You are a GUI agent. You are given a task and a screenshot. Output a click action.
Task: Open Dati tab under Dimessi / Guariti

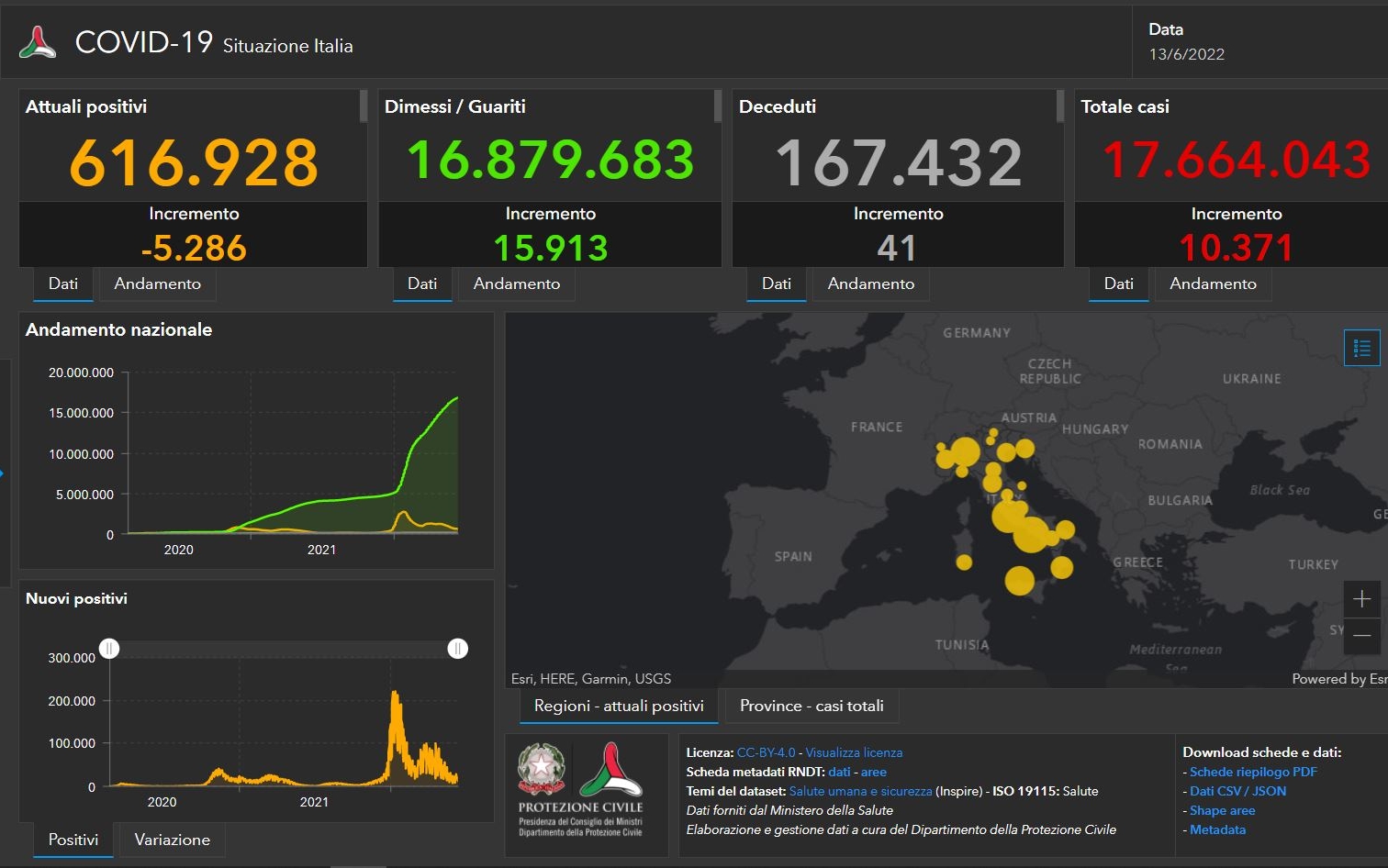click(422, 284)
